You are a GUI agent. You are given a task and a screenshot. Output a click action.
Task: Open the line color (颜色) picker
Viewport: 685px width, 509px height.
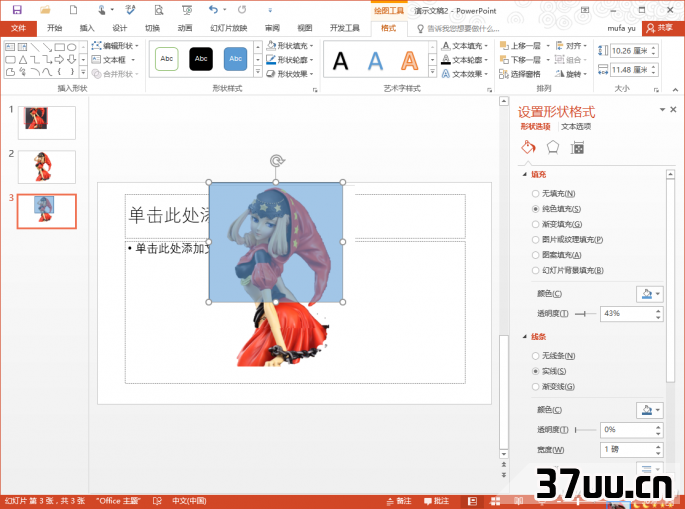pyautogui.click(x=650, y=410)
